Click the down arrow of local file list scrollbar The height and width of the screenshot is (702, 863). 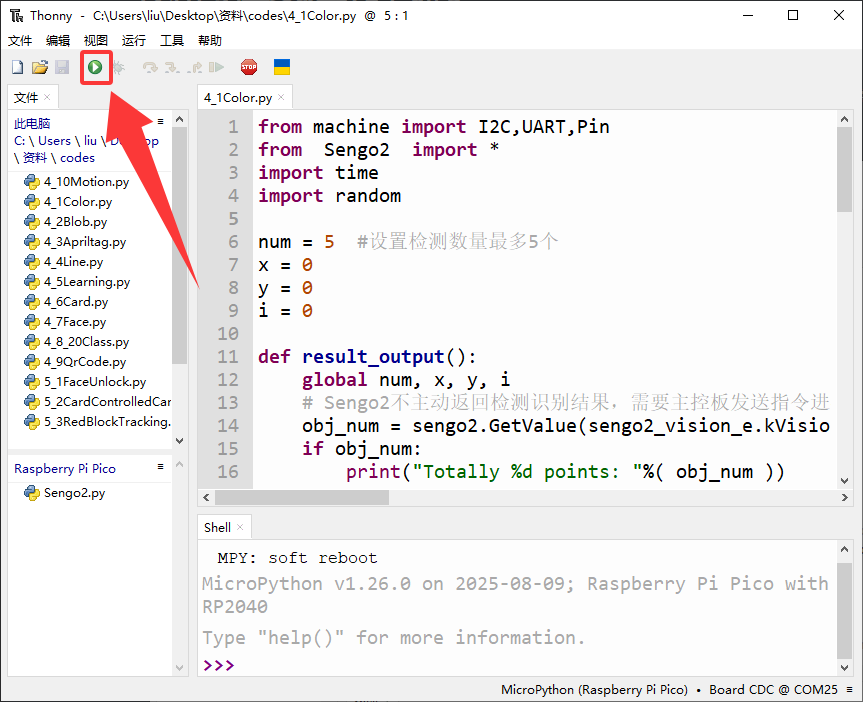pos(179,440)
